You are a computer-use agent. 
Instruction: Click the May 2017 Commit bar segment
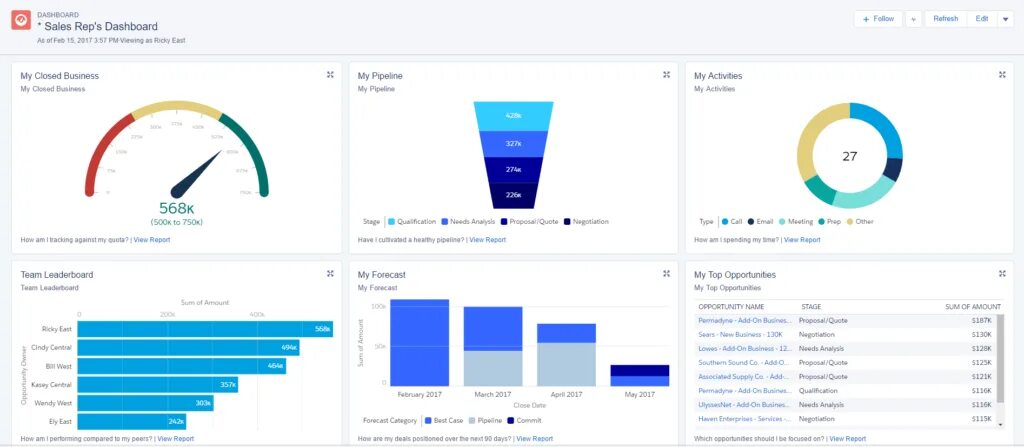click(x=640, y=371)
